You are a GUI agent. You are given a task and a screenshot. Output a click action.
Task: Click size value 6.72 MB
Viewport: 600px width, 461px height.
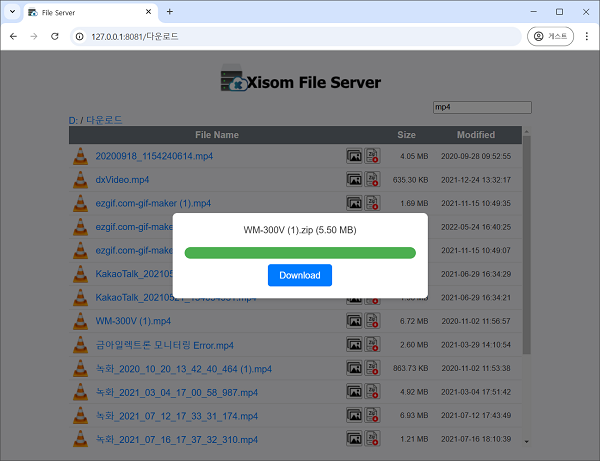[414, 321]
